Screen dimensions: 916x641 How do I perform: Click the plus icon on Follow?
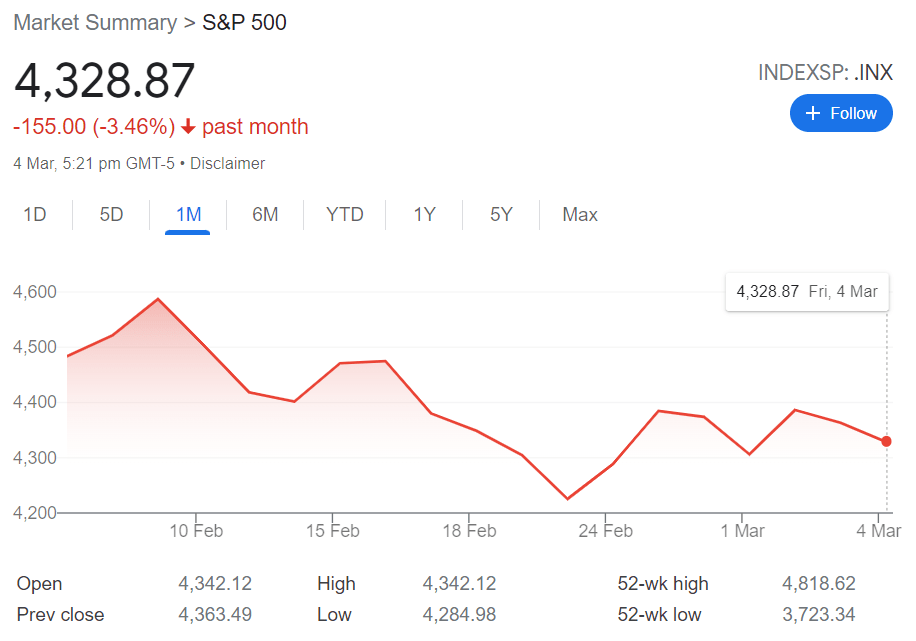(813, 113)
